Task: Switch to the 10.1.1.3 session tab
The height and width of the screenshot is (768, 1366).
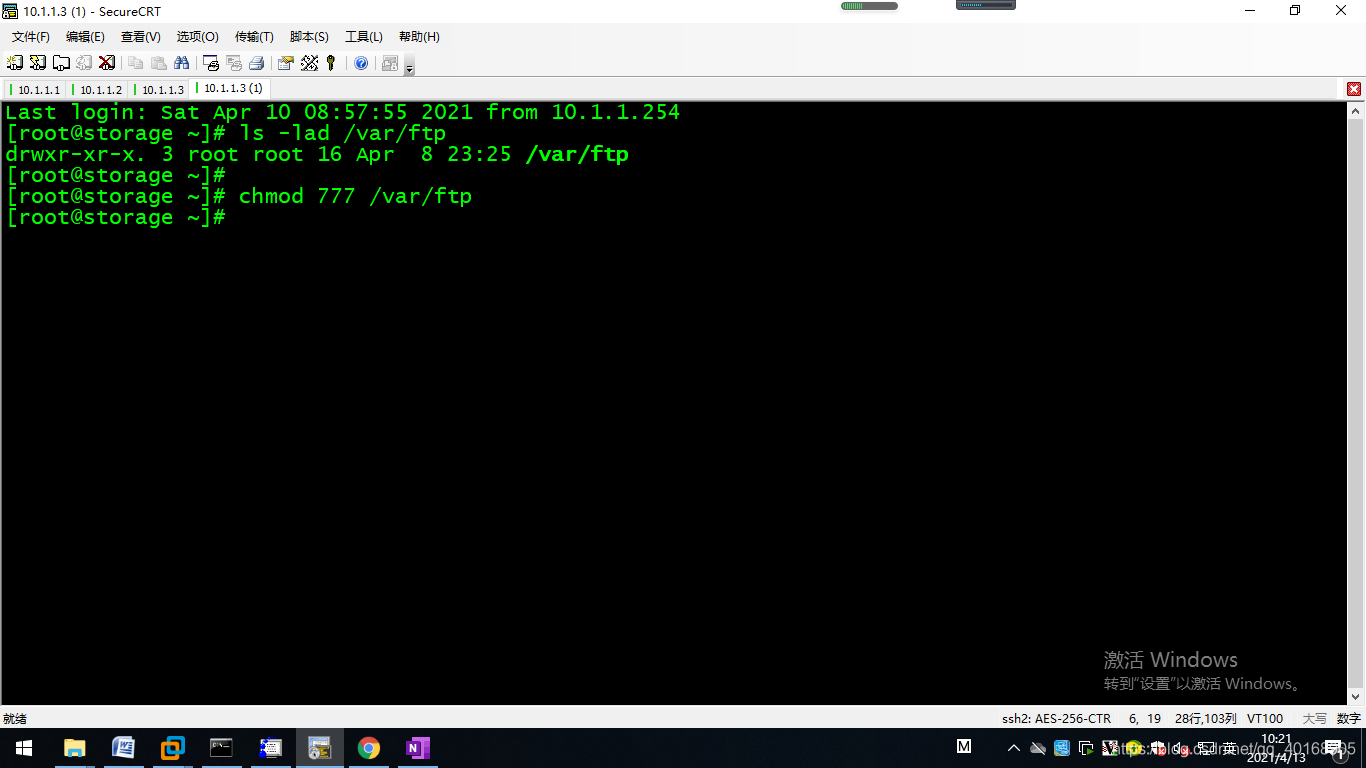Action: click(x=159, y=90)
